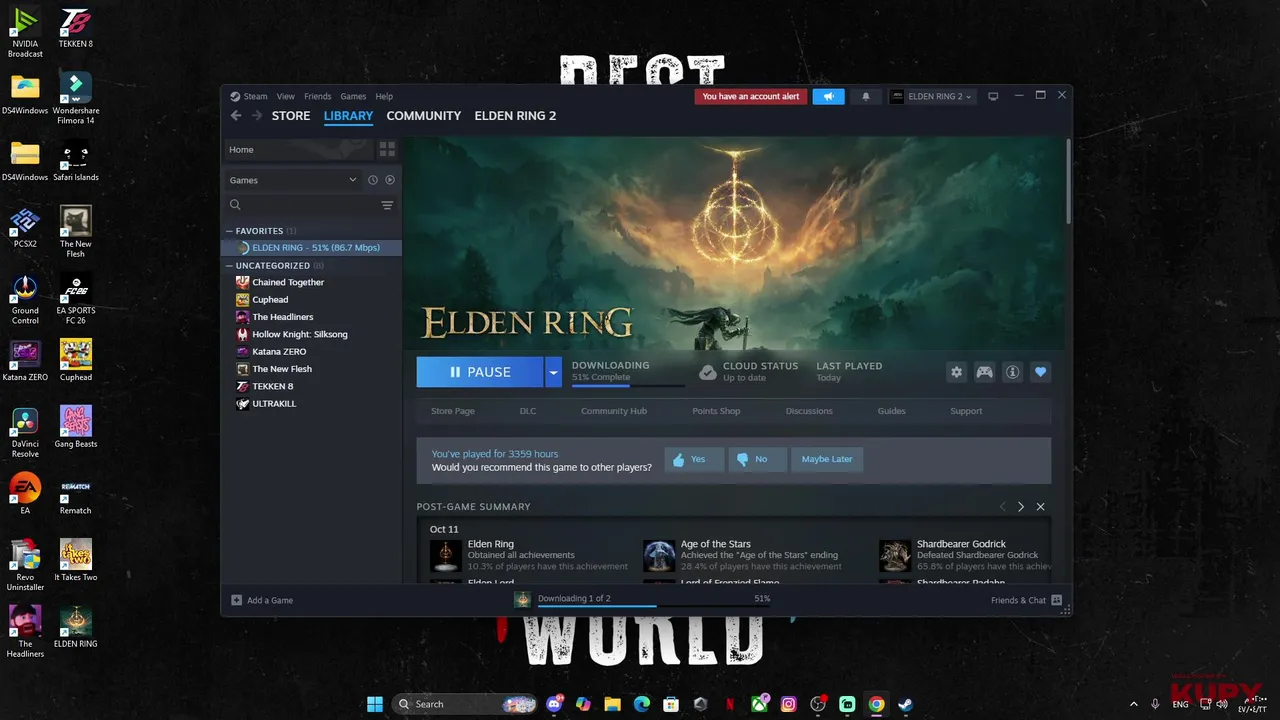Screen dimensions: 1280x720
Task: Open advanced filter options in sidebar
Action: click(387, 205)
